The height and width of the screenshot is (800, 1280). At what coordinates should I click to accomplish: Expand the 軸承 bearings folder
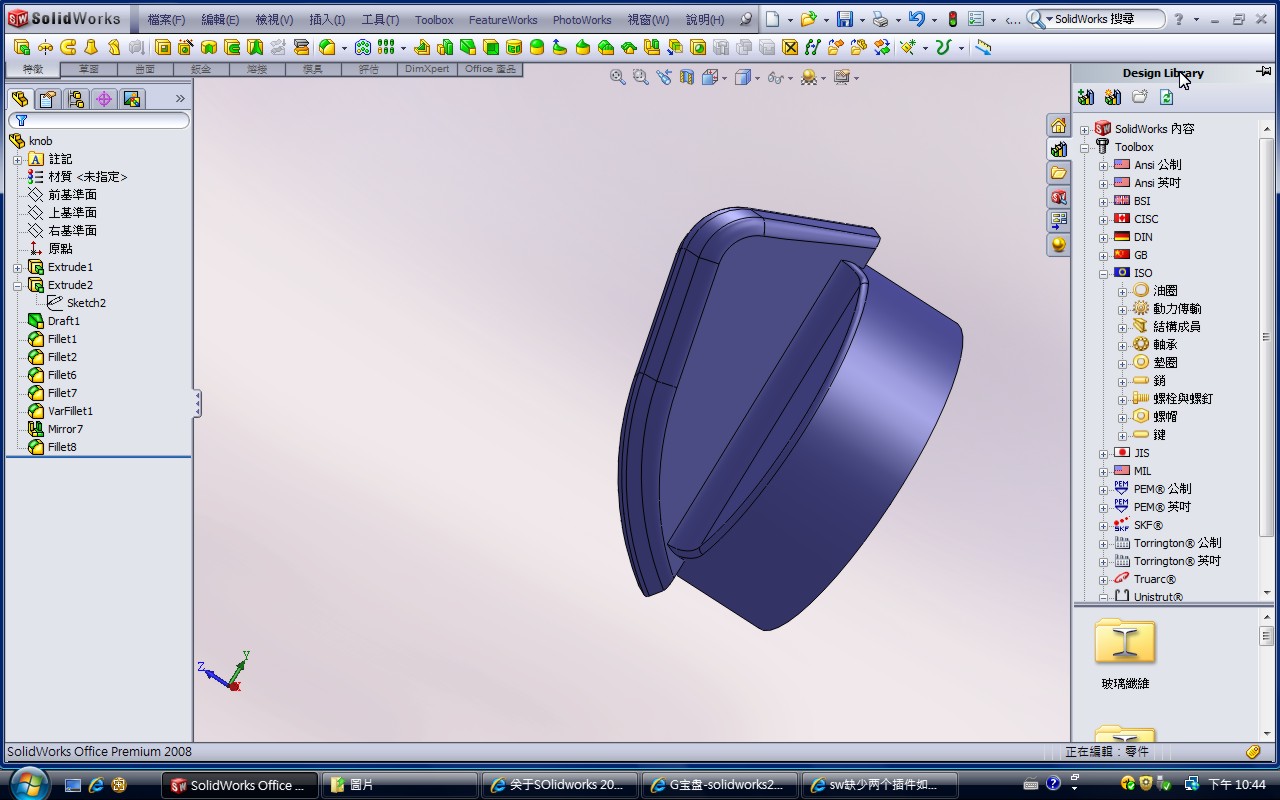pos(1122,345)
